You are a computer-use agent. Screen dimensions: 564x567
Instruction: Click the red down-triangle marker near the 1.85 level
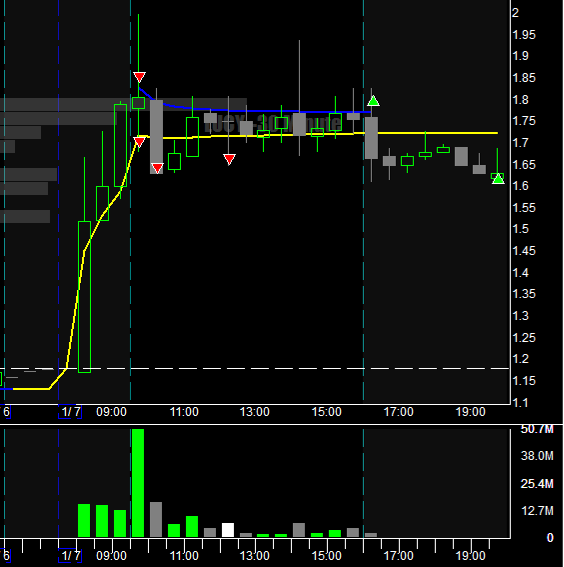click(139, 77)
